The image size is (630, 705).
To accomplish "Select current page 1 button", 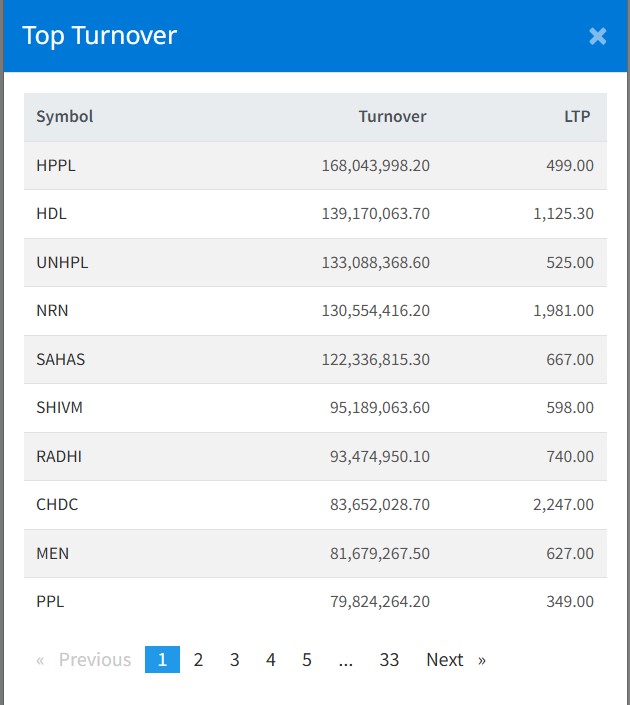I will 162,660.
